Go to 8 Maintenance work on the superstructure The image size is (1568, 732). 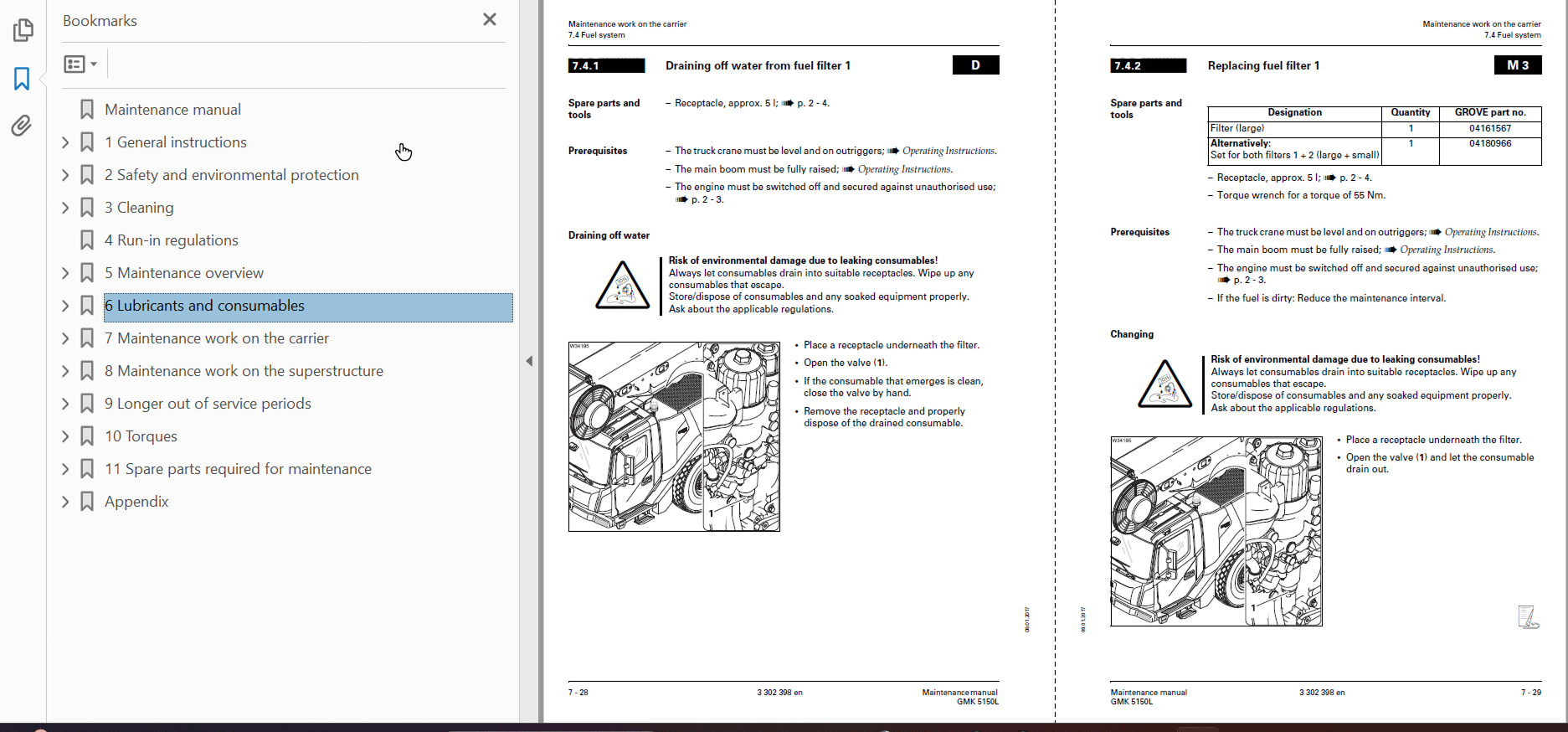[x=244, y=371]
